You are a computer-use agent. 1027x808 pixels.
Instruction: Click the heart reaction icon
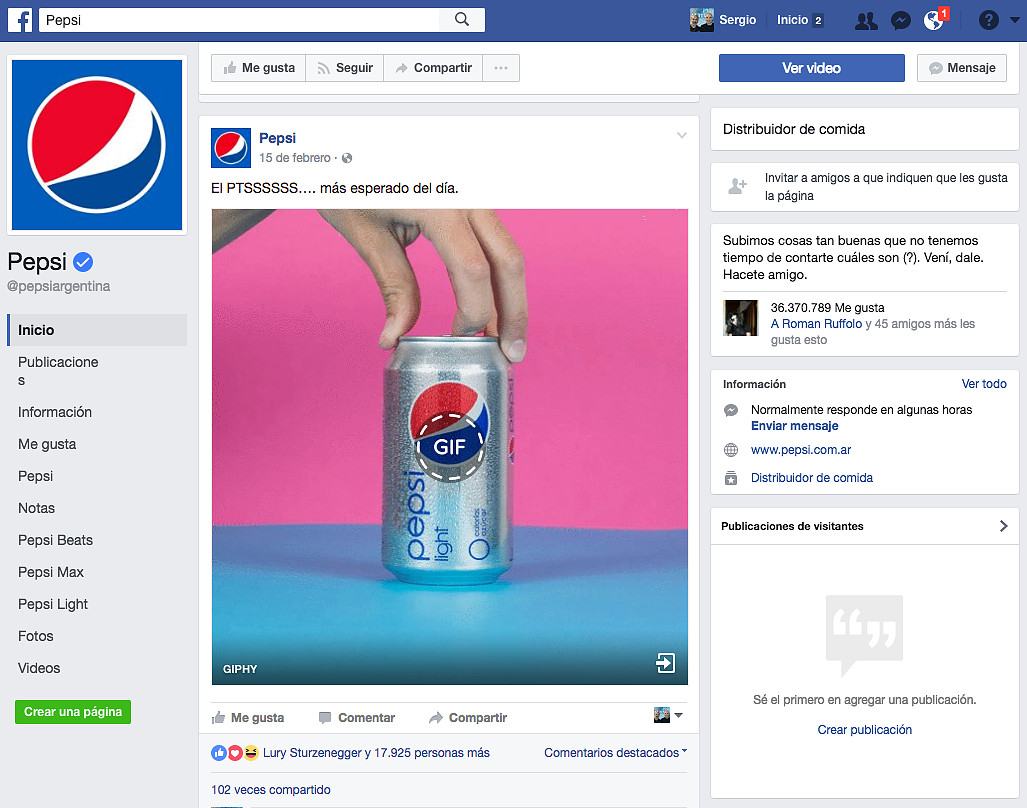pos(234,753)
